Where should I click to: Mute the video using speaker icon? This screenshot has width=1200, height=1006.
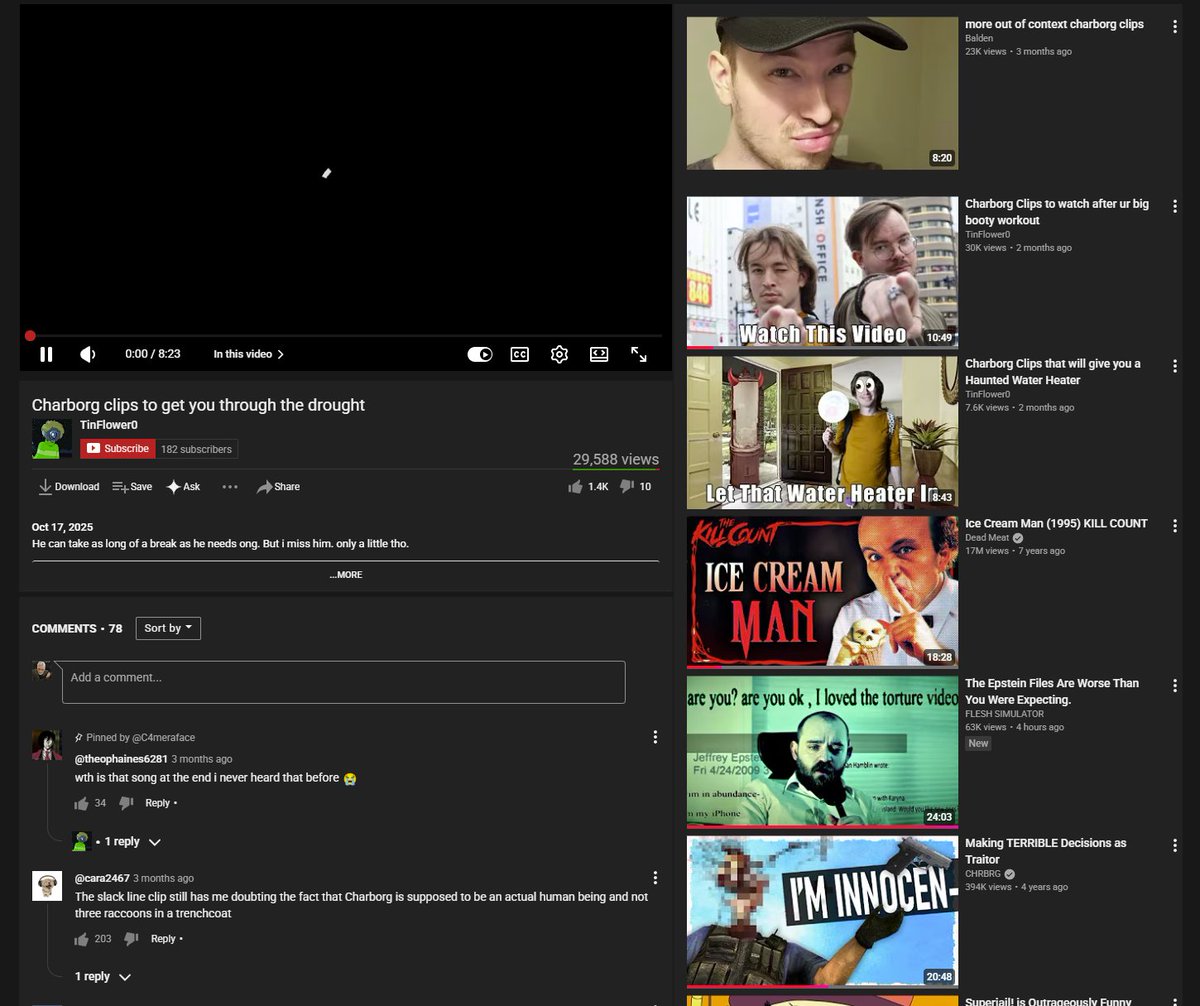[x=87, y=354]
